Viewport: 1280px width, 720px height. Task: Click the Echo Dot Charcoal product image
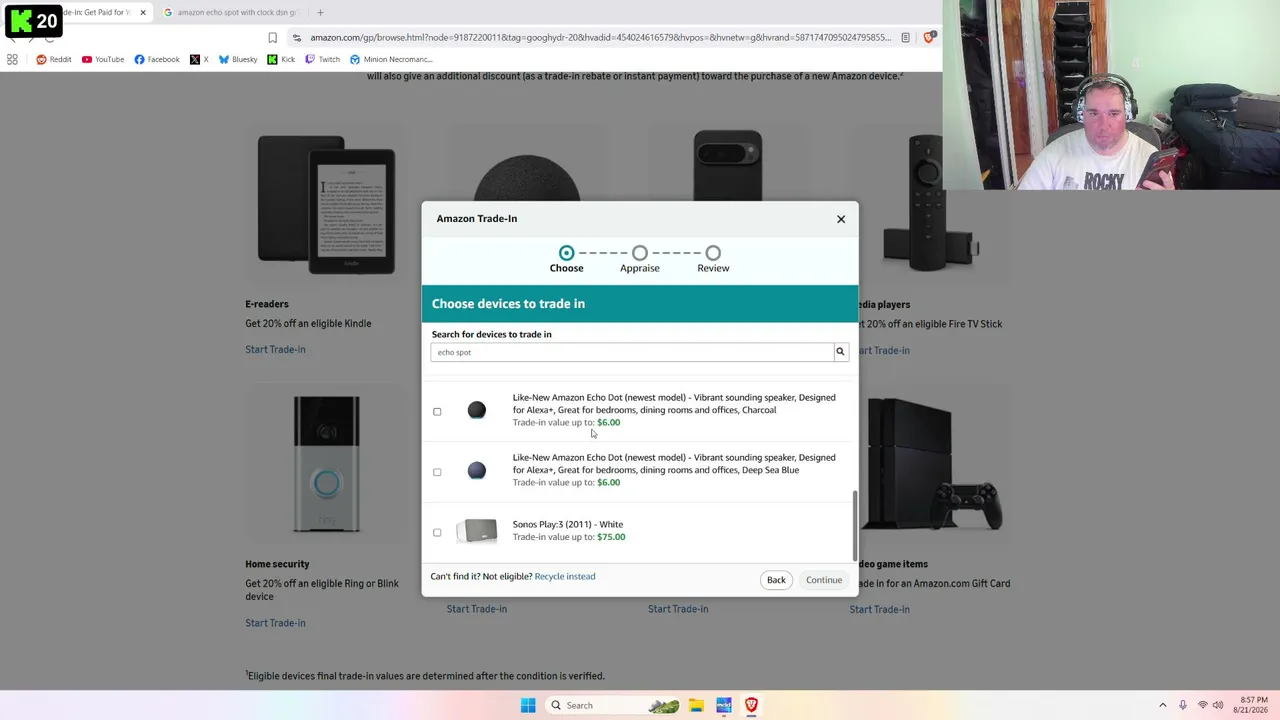[477, 410]
